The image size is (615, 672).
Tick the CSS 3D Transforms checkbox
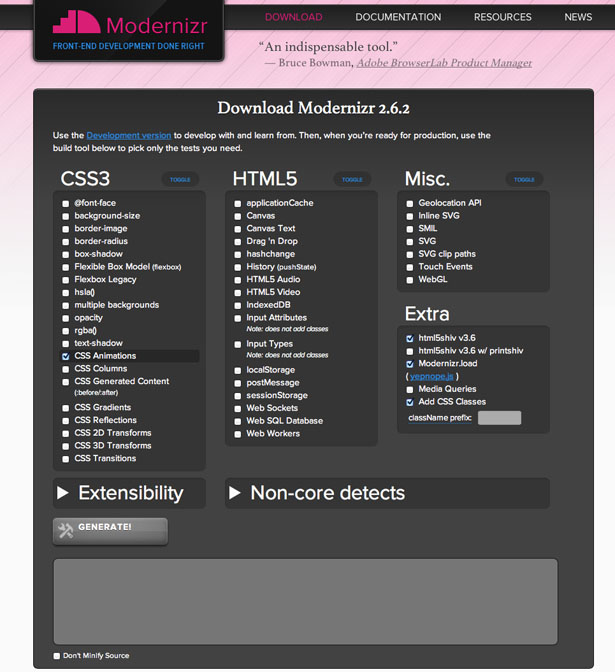(66, 446)
